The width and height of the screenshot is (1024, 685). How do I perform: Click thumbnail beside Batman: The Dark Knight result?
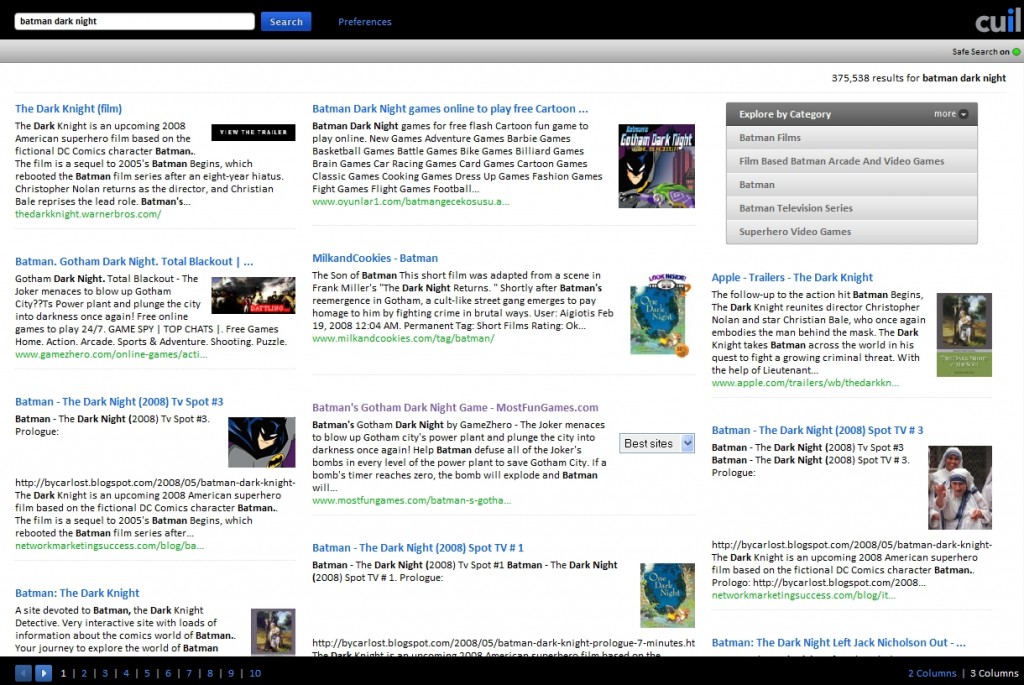[273, 631]
